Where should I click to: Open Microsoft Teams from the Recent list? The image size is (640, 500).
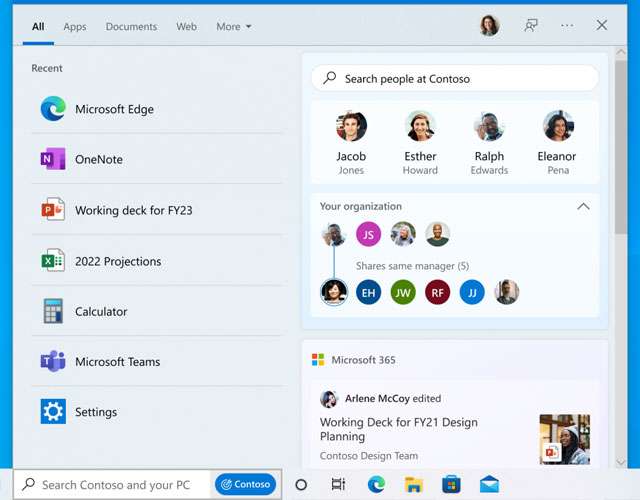157,361
